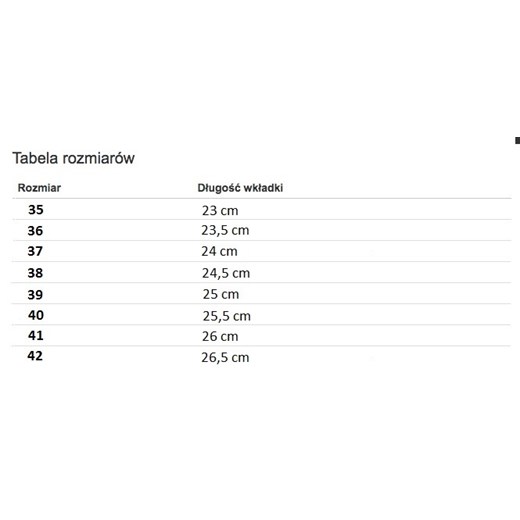Click size 40 in the table
520x520 pixels.
click(x=36, y=315)
